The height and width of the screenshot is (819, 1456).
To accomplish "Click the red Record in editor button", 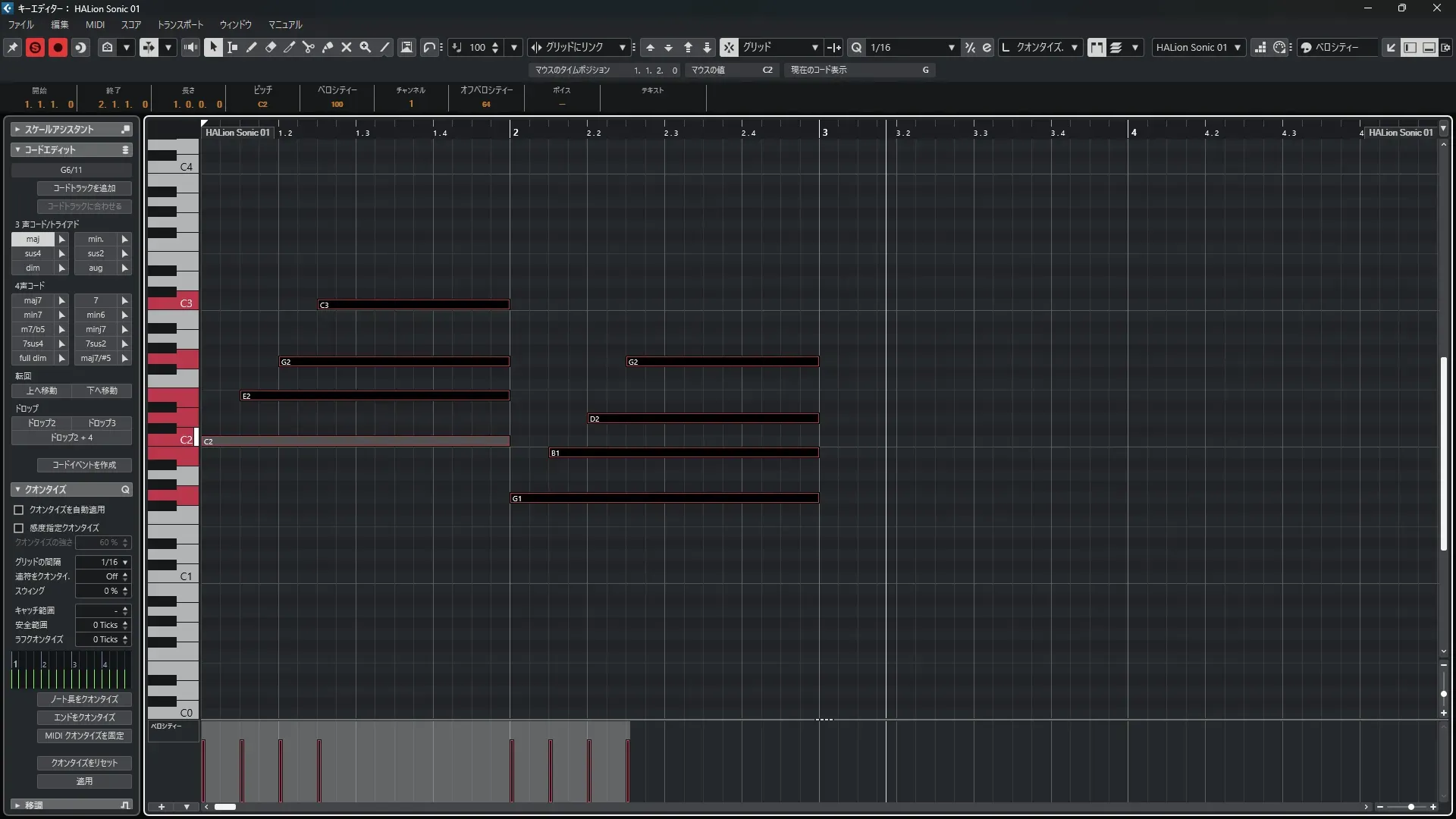I will click(x=58, y=47).
